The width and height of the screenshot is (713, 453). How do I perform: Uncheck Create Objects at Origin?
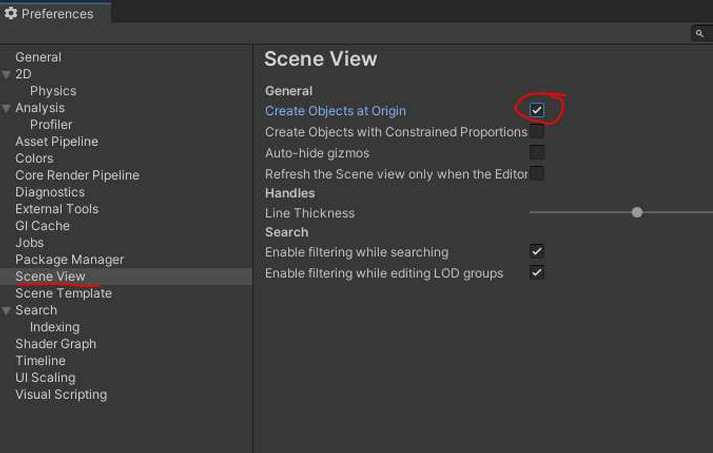(x=537, y=110)
